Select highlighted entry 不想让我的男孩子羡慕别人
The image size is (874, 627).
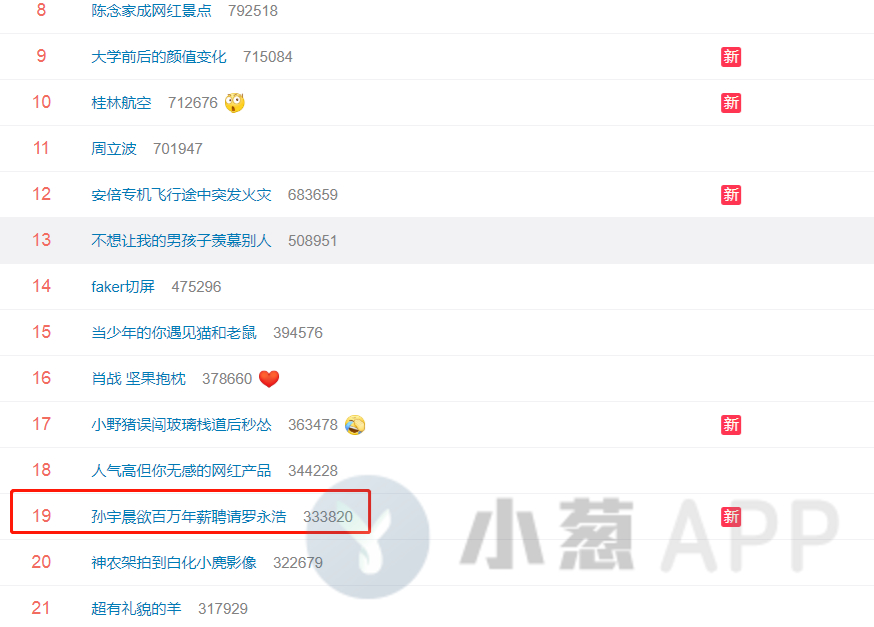(x=181, y=241)
